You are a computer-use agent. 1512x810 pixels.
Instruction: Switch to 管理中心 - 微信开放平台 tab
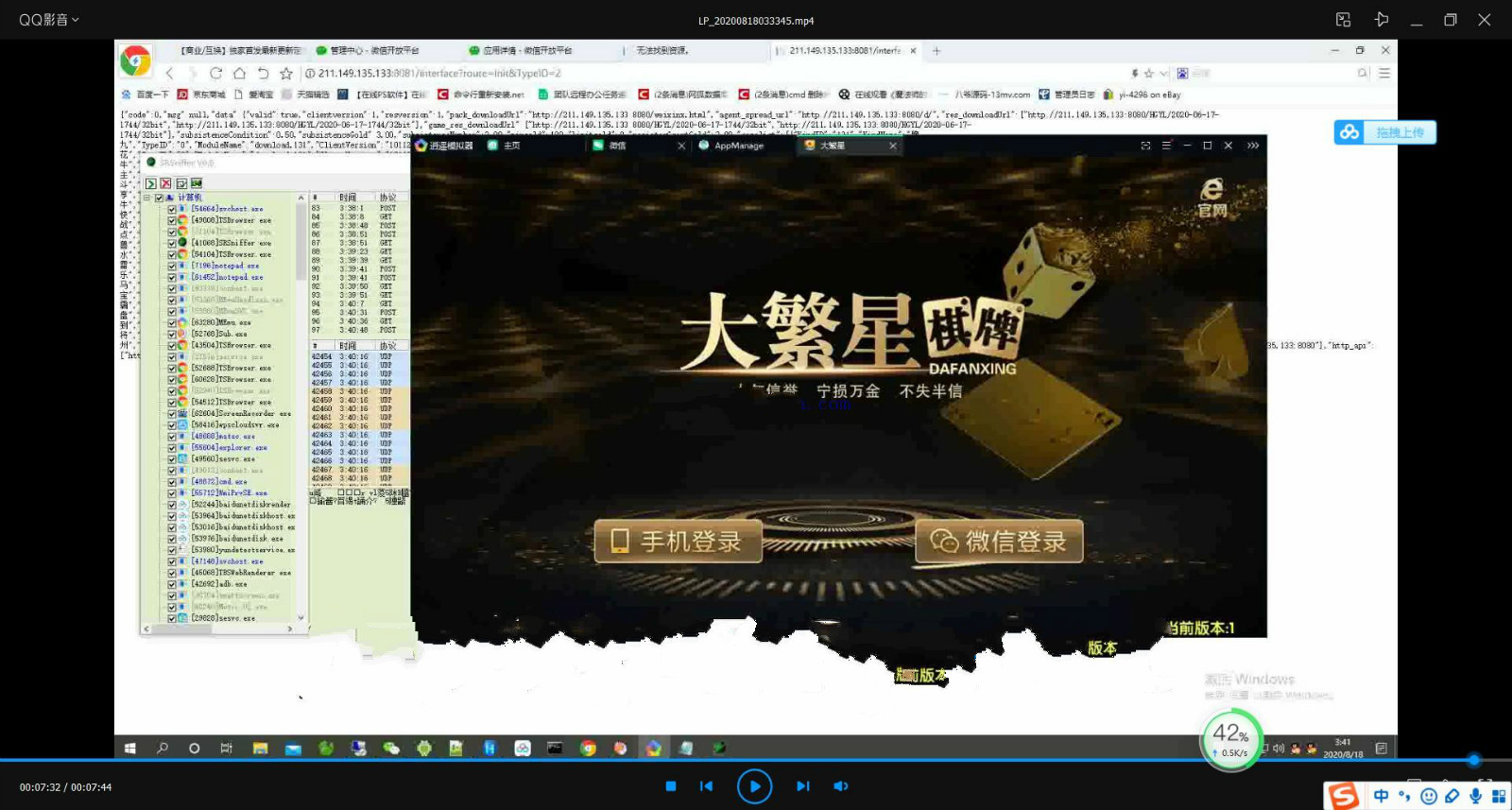373,50
